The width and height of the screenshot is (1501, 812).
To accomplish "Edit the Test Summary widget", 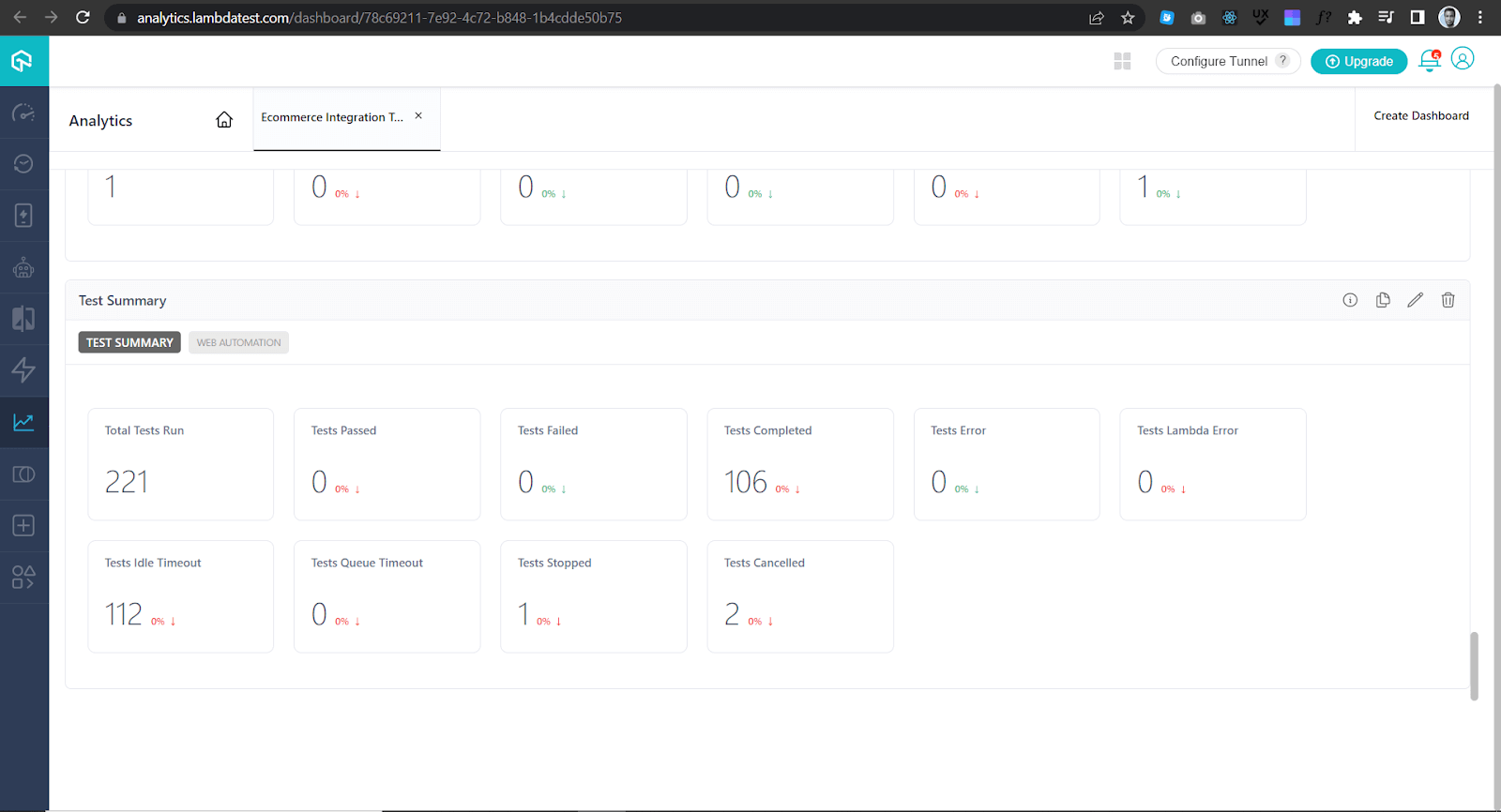I will pyautogui.click(x=1416, y=300).
